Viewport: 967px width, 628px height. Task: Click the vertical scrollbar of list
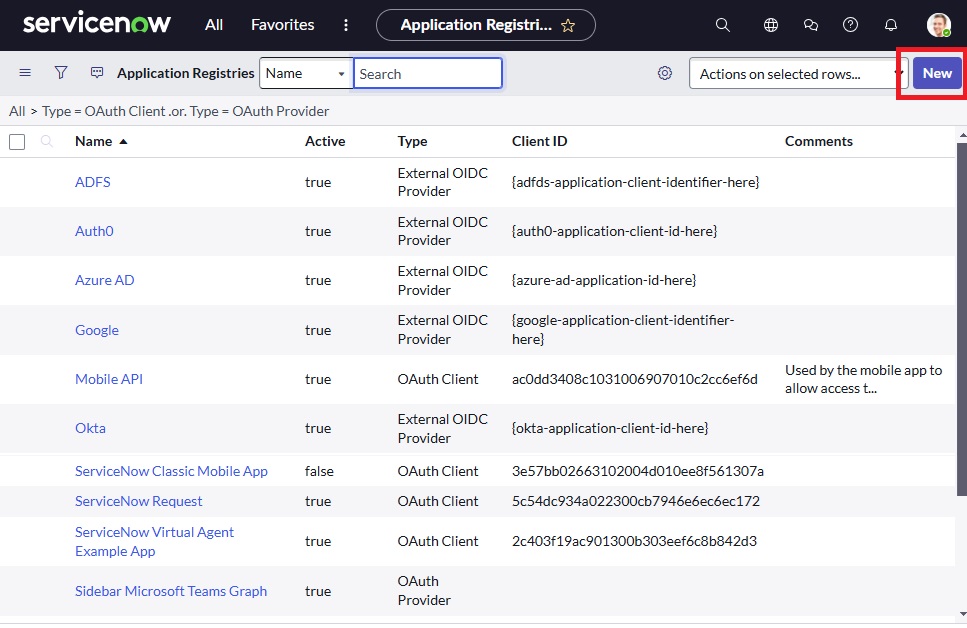(x=961, y=319)
